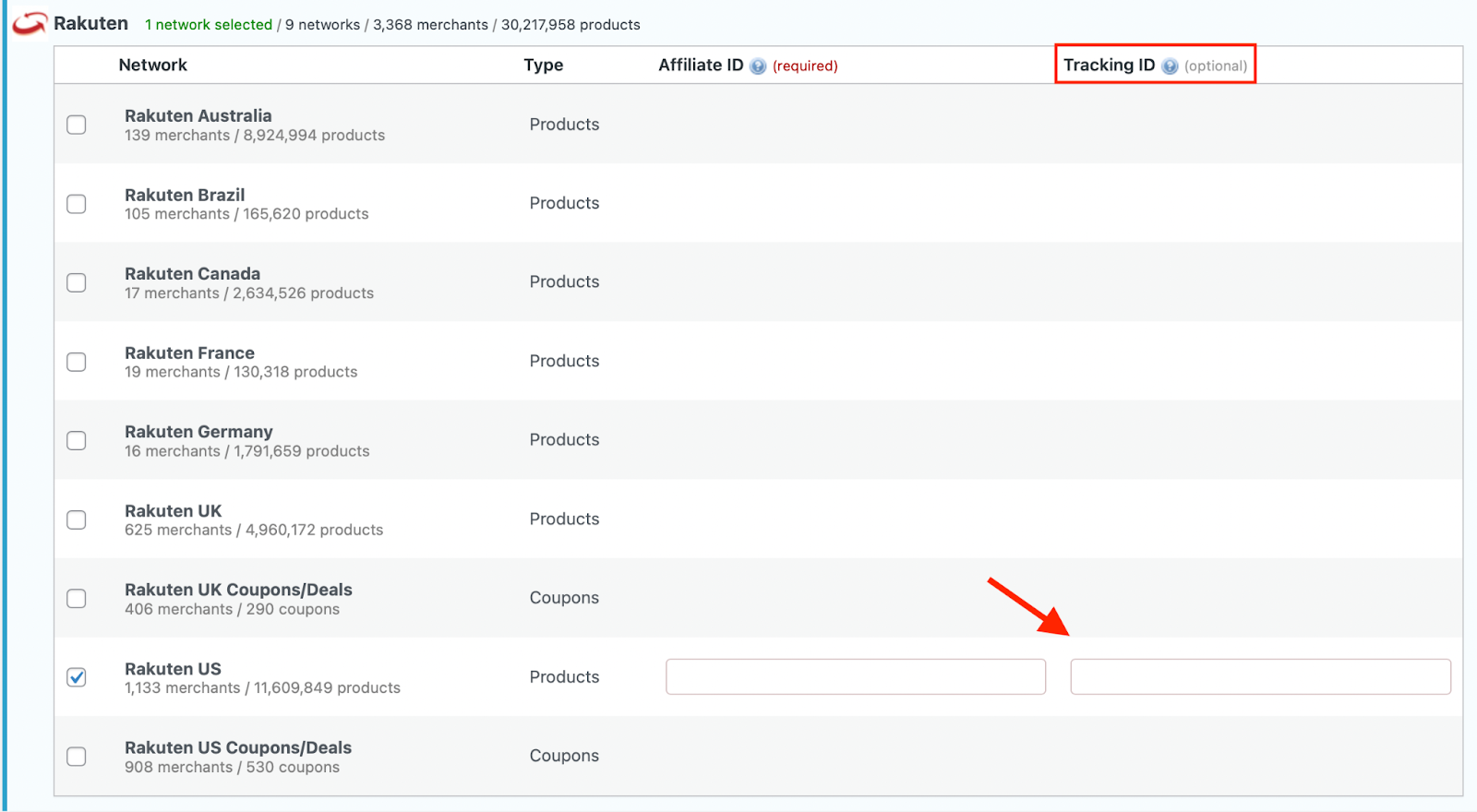Click the '1 network selected' text
The image size is (1477, 812).
tap(209, 25)
